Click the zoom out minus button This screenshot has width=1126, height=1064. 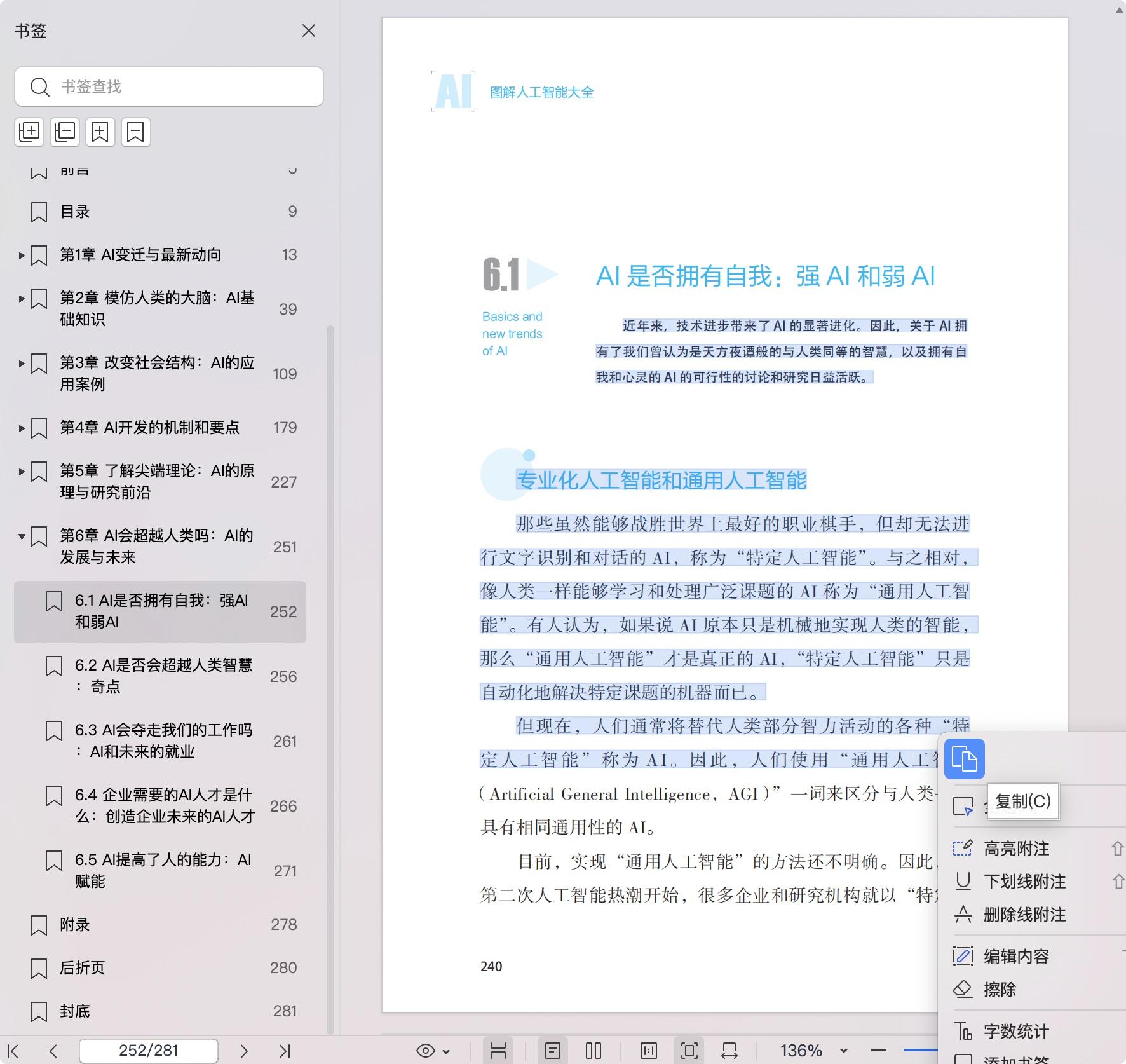click(878, 1051)
